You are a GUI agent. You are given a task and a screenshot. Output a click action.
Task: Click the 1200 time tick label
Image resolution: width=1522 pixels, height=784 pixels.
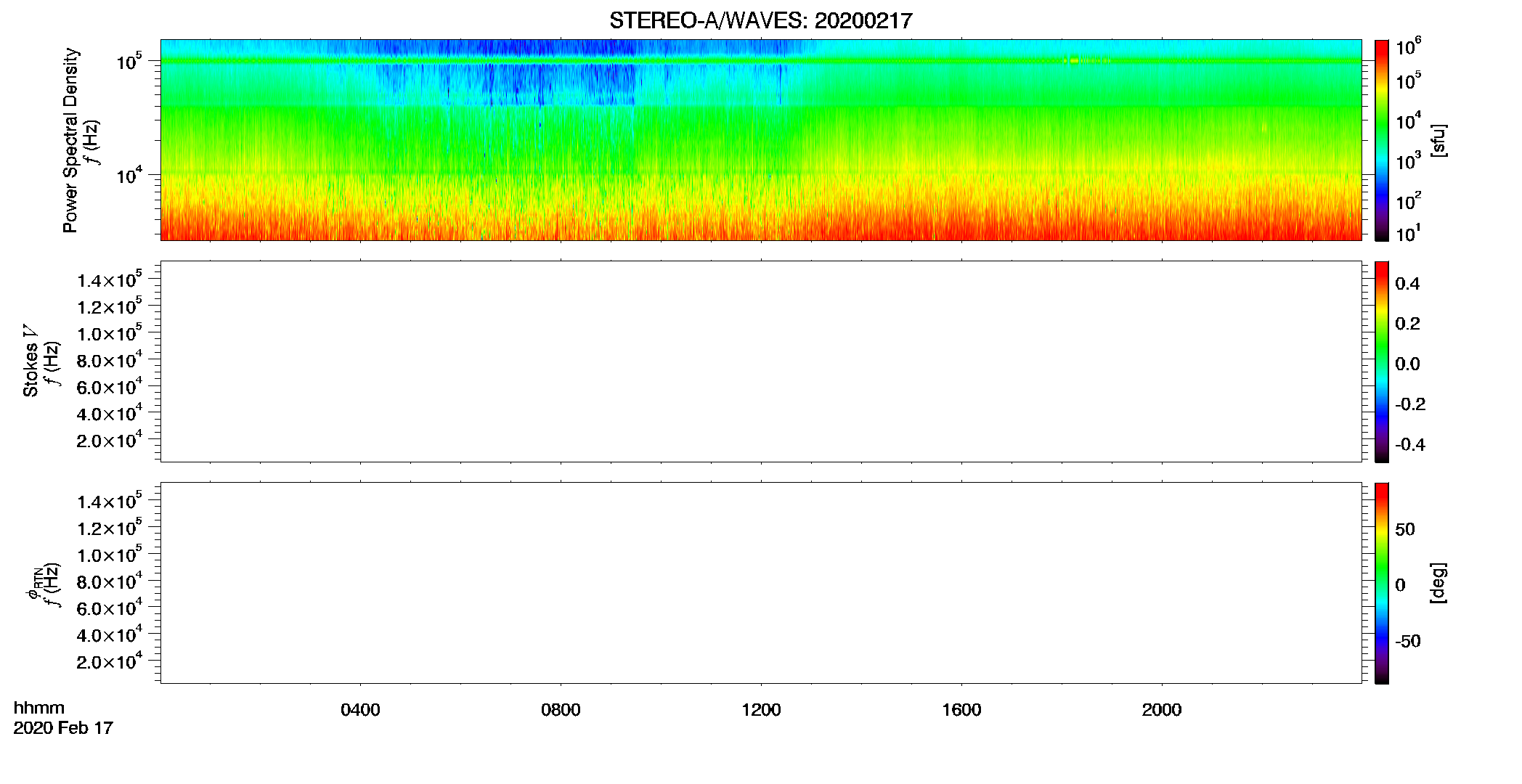[761, 710]
